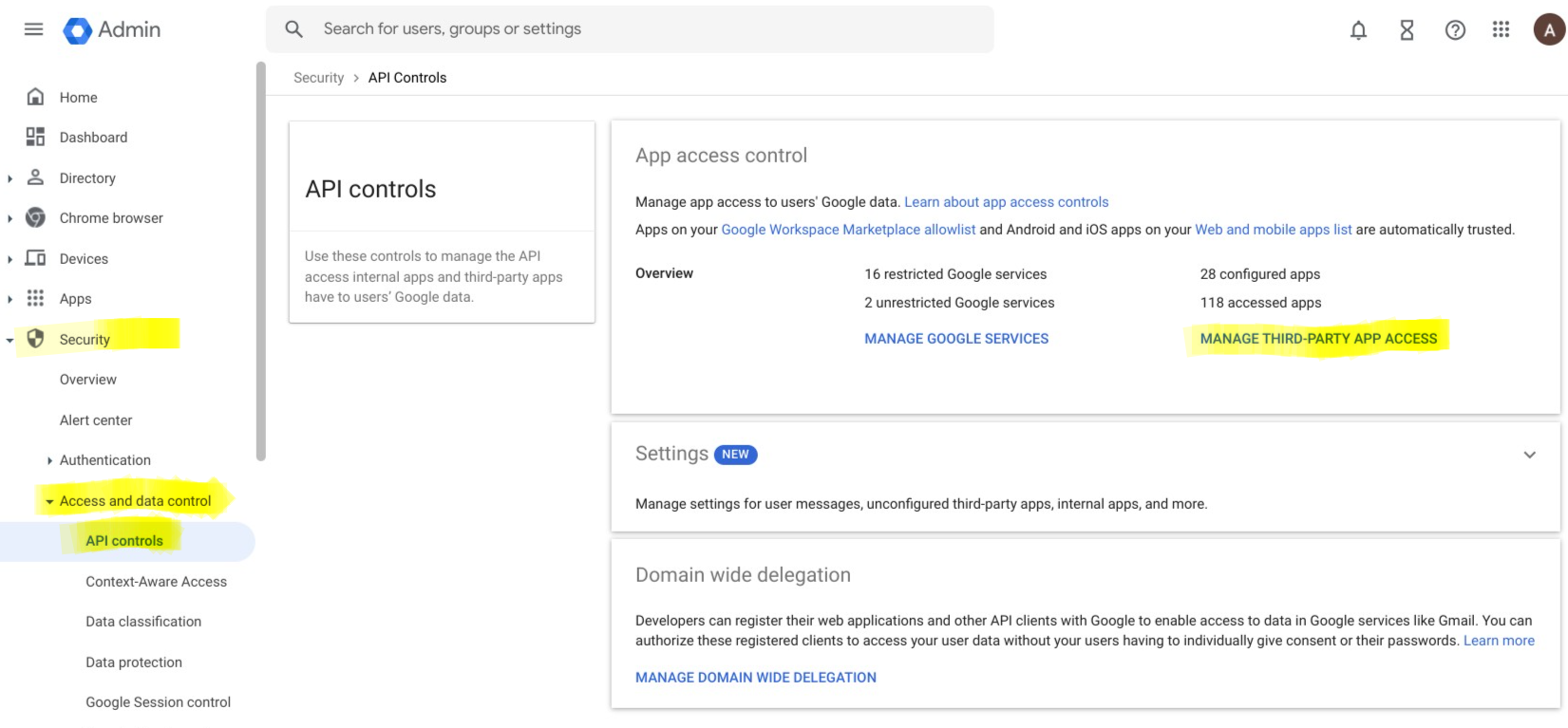Open Google Session control

(x=159, y=702)
